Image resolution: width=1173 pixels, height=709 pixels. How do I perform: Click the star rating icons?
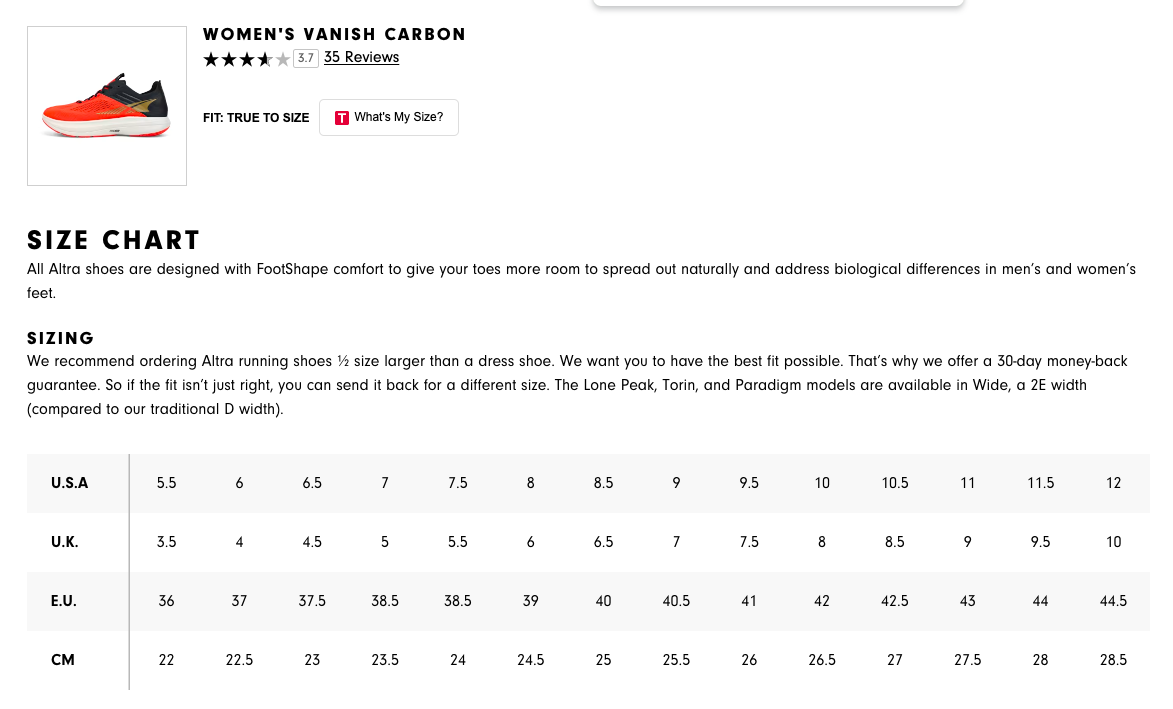pyautogui.click(x=246, y=59)
